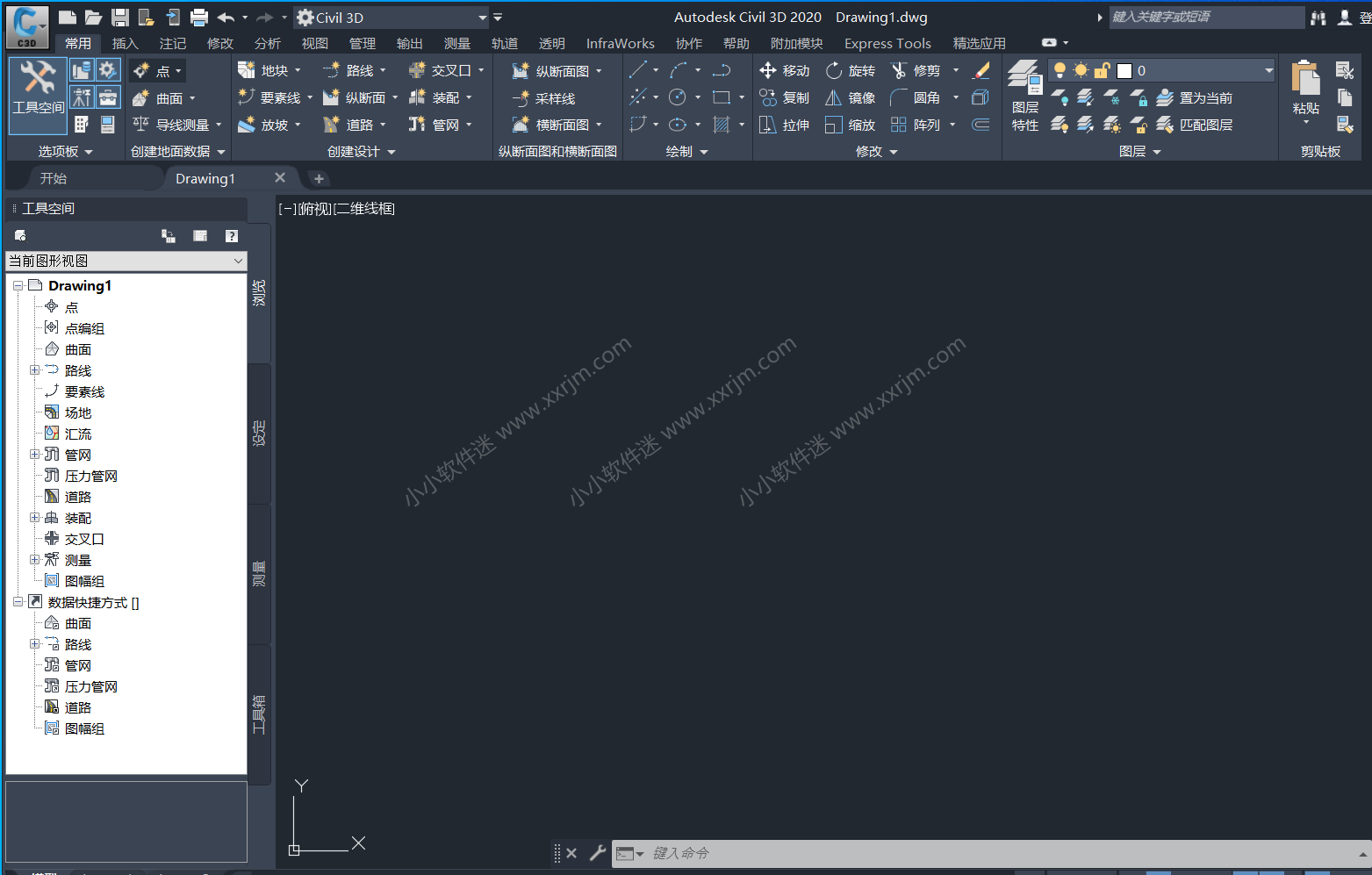The image size is (1372, 875).
Task: Click the 采样线 Sample Lines tool
Action: pos(545,98)
